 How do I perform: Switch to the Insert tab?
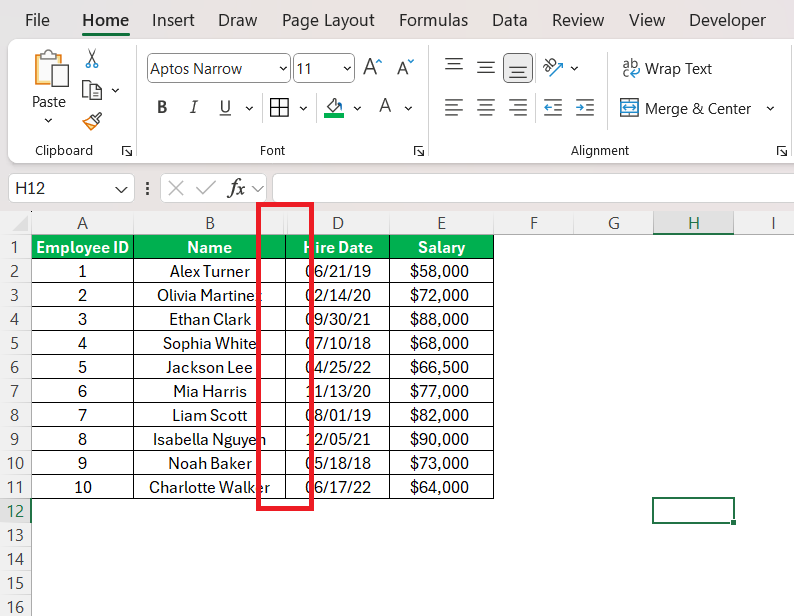point(173,20)
